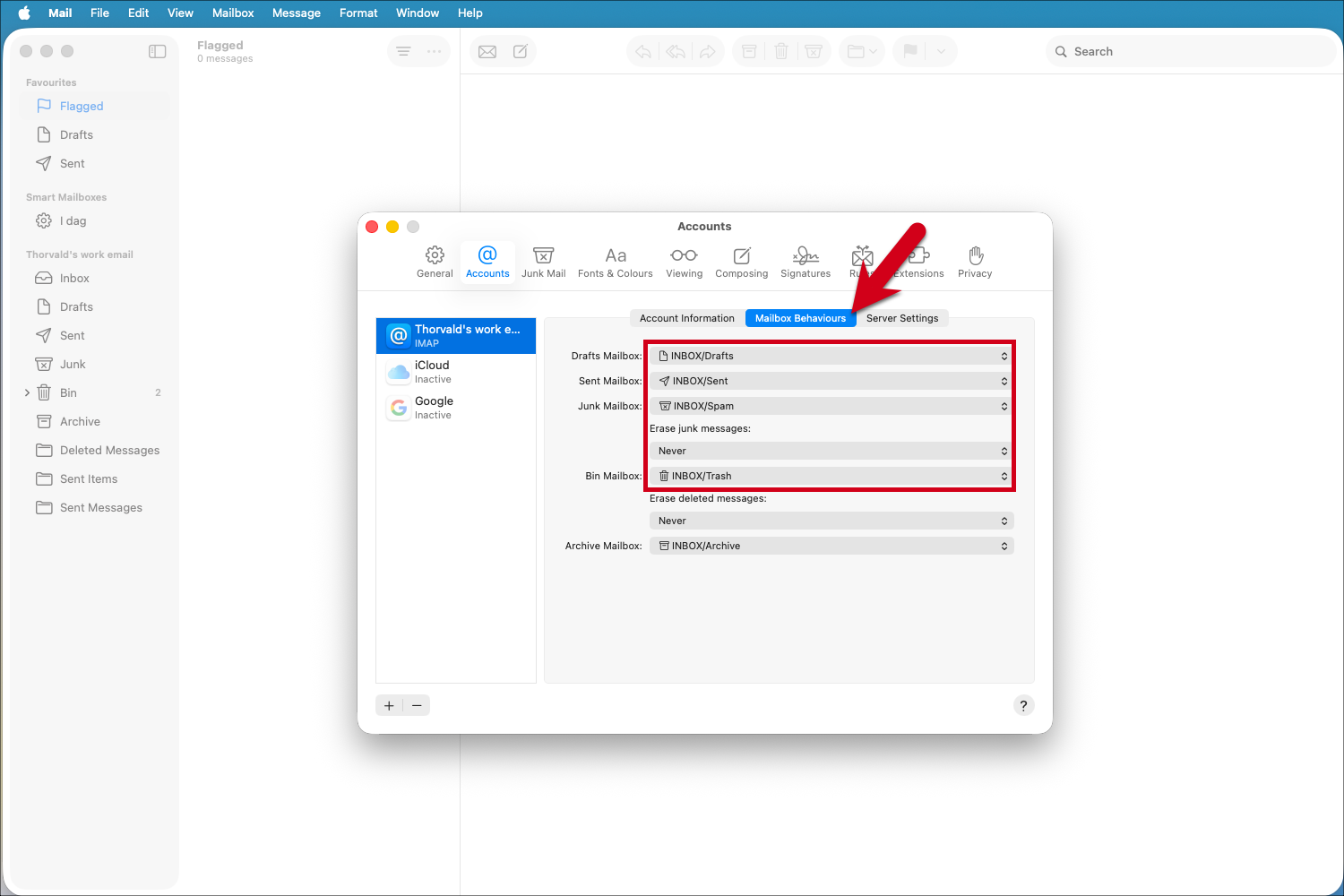This screenshot has width=1344, height=896.
Task: Open the Extensions settings pane
Action: tap(918, 262)
